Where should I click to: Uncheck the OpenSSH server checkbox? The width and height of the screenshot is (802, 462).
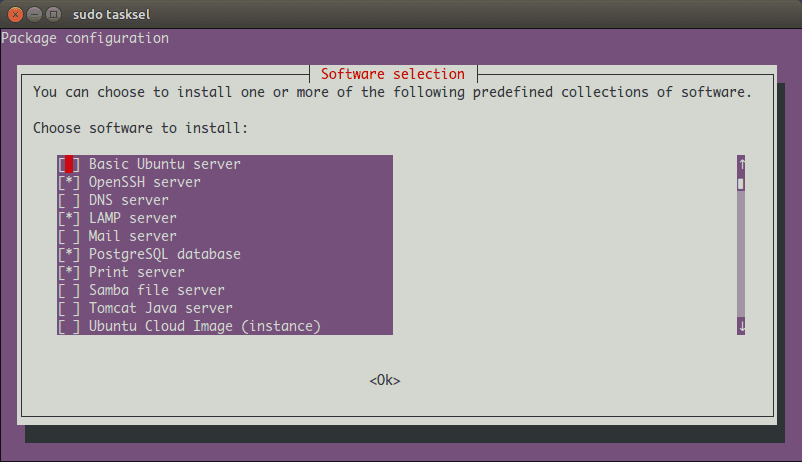pyautogui.click(x=69, y=182)
